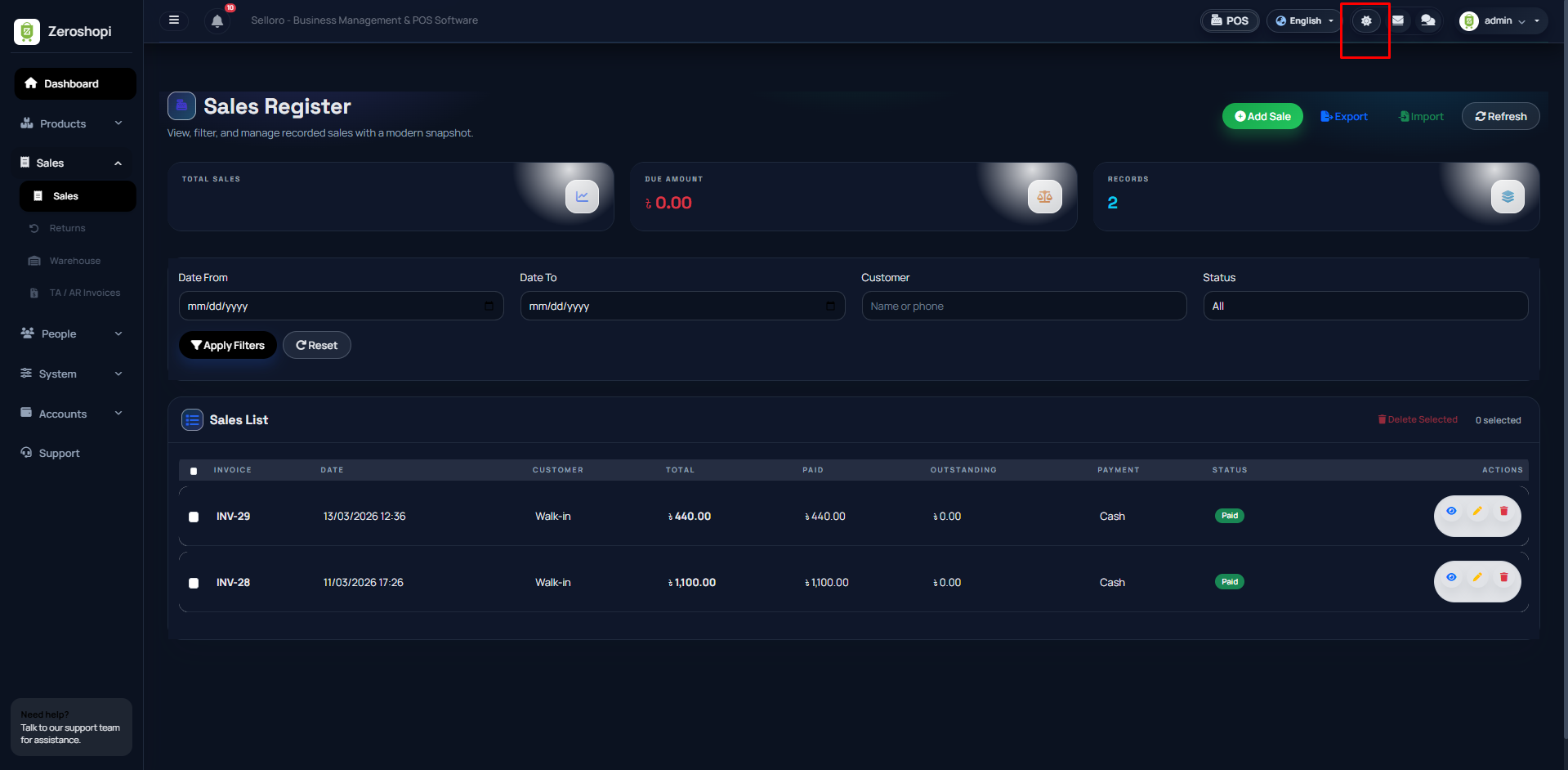
Task: Click the admin avatar icon
Action: coord(1469,21)
